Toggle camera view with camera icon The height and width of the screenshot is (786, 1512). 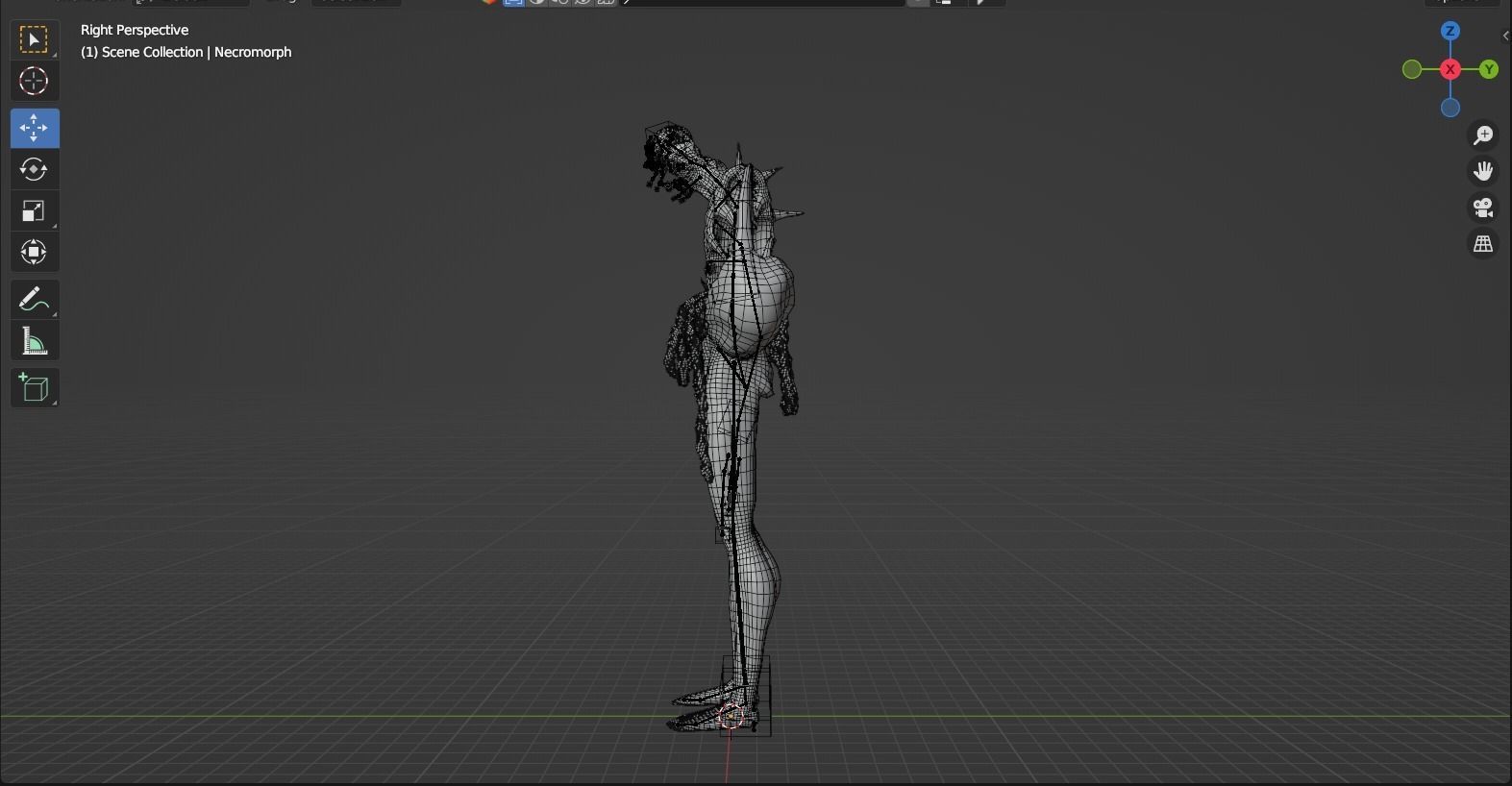point(1483,208)
